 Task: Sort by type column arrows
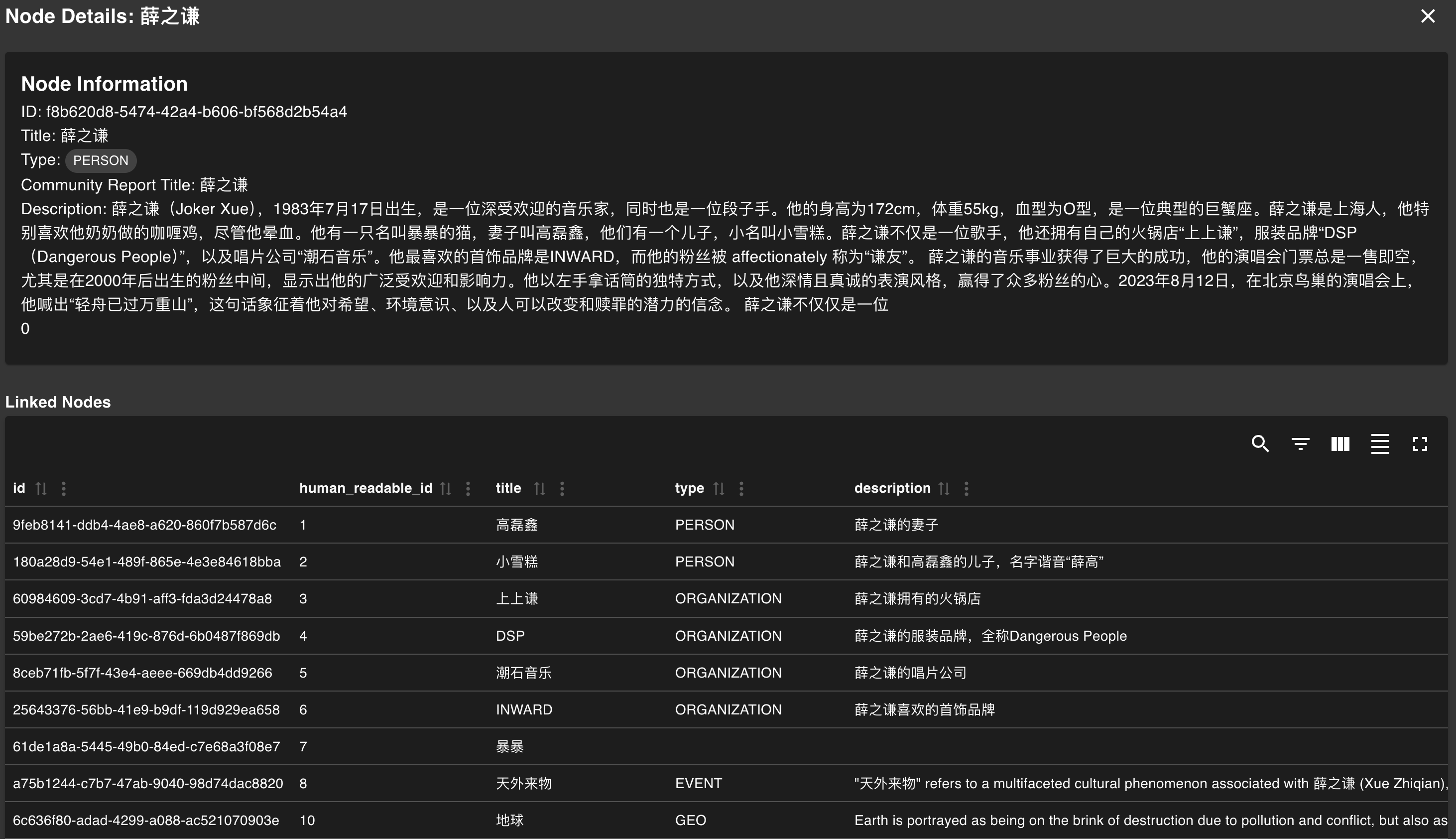coord(719,489)
